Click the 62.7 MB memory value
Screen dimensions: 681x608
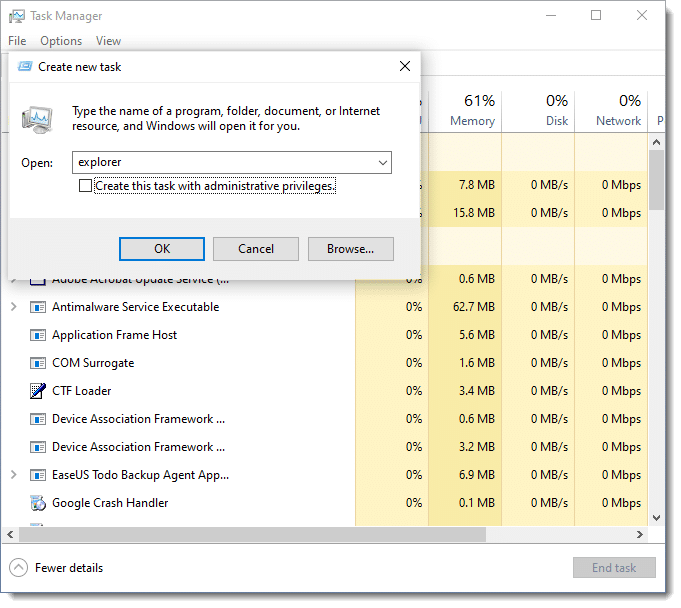pos(474,307)
